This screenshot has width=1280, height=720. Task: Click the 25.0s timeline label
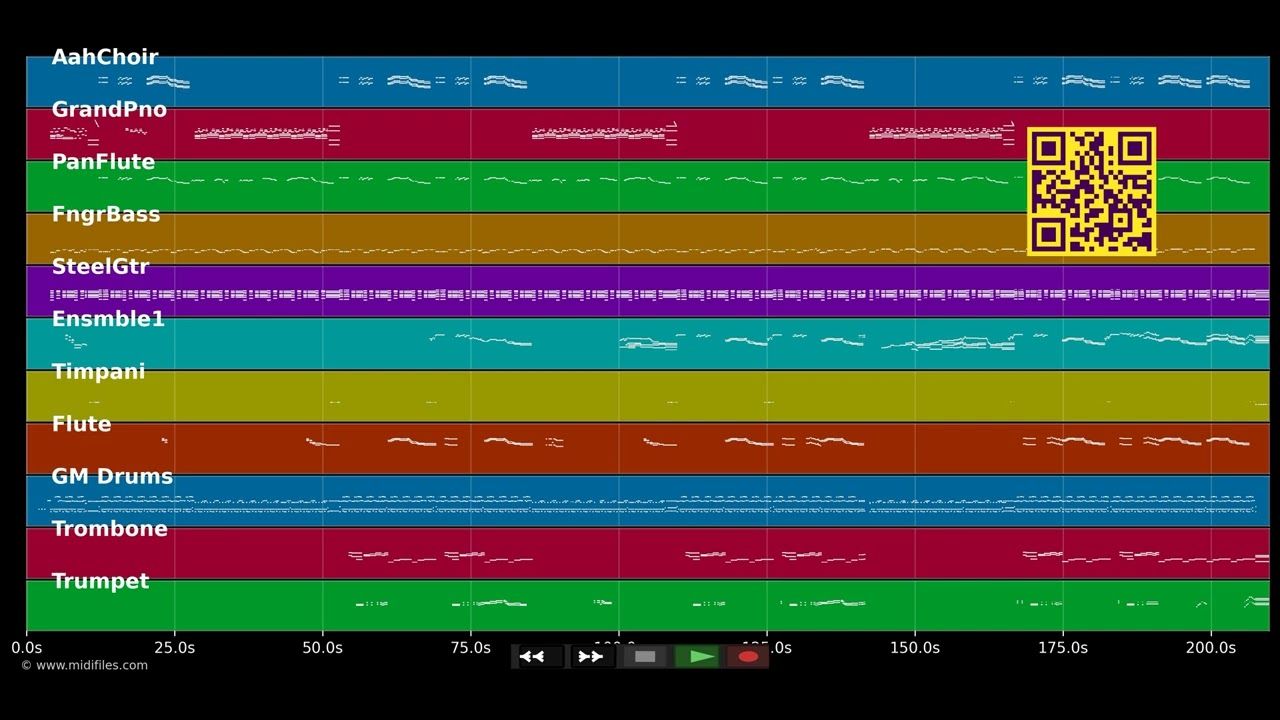(x=174, y=648)
